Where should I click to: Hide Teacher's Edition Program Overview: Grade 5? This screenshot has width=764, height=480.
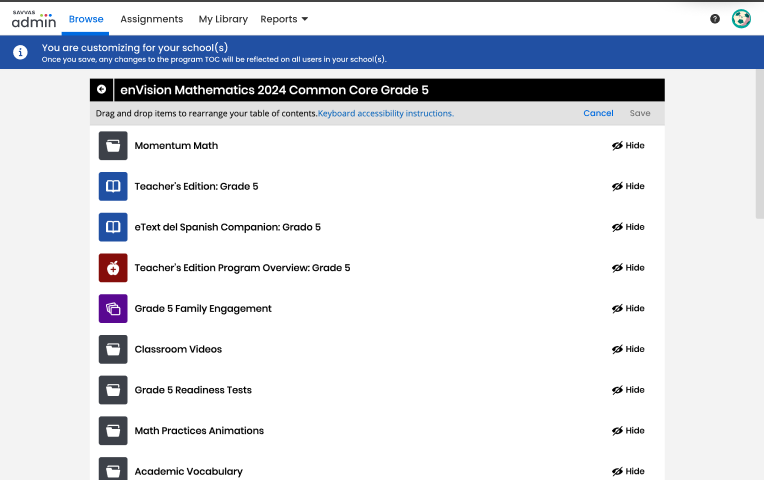click(x=628, y=268)
